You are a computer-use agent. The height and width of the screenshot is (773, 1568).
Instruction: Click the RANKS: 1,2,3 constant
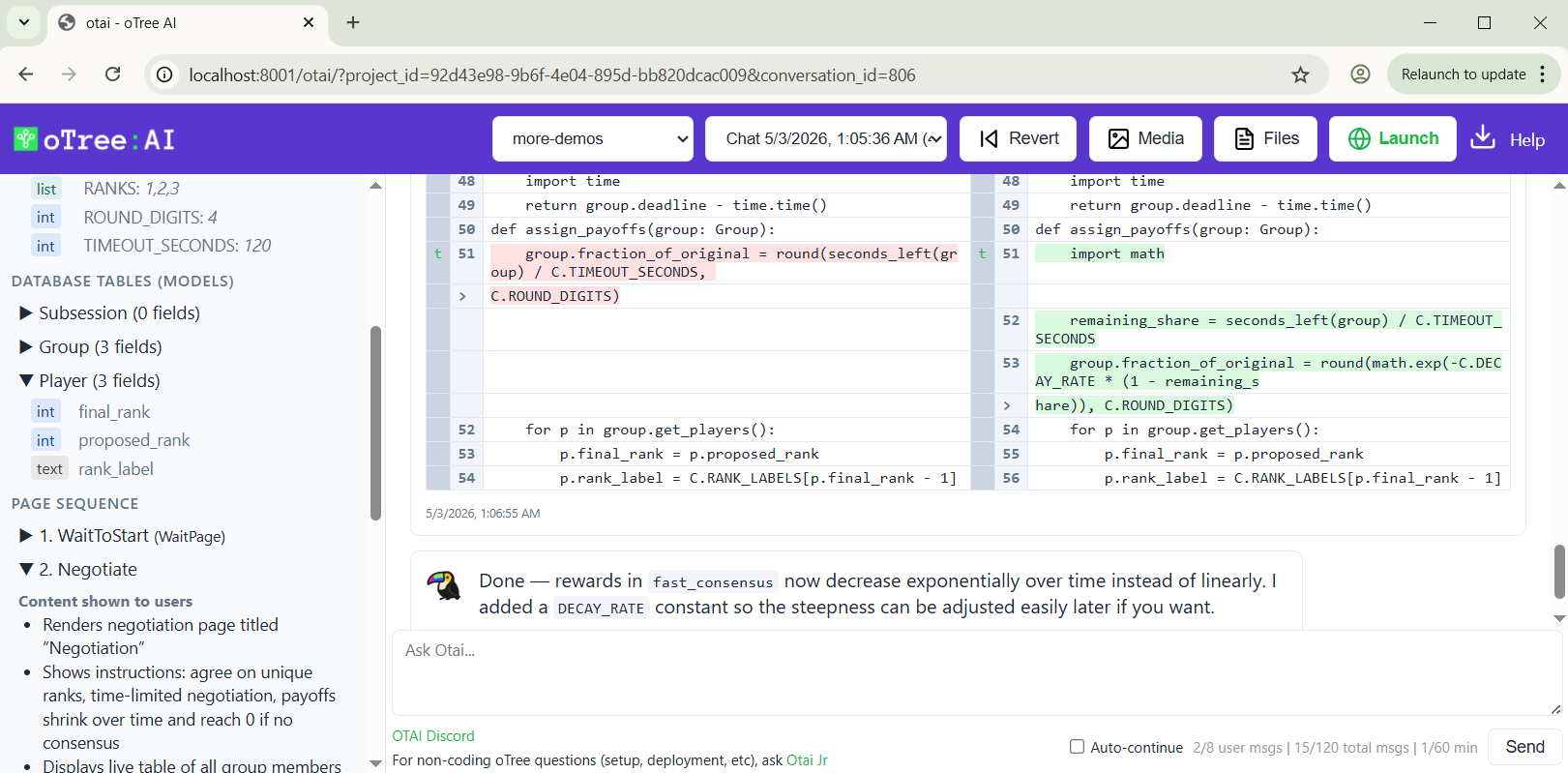coord(132,189)
